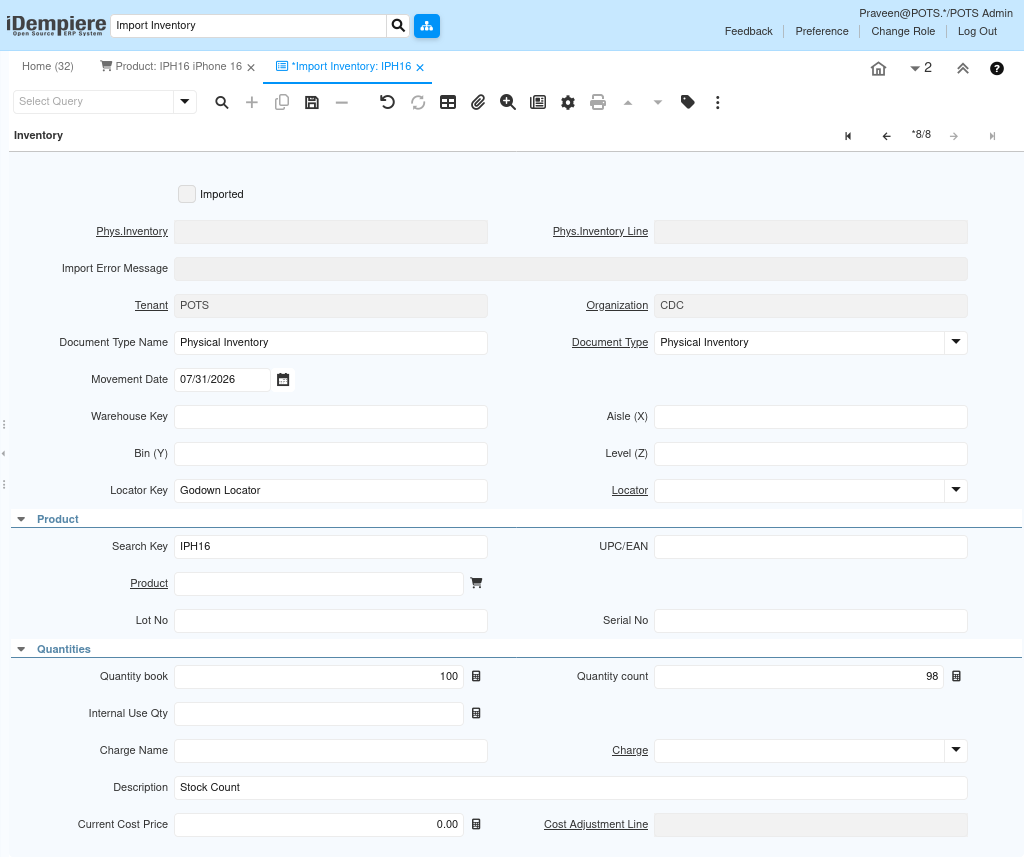The height and width of the screenshot is (857, 1024).
Task: Click into the Locator Key field
Action: [330, 491]
